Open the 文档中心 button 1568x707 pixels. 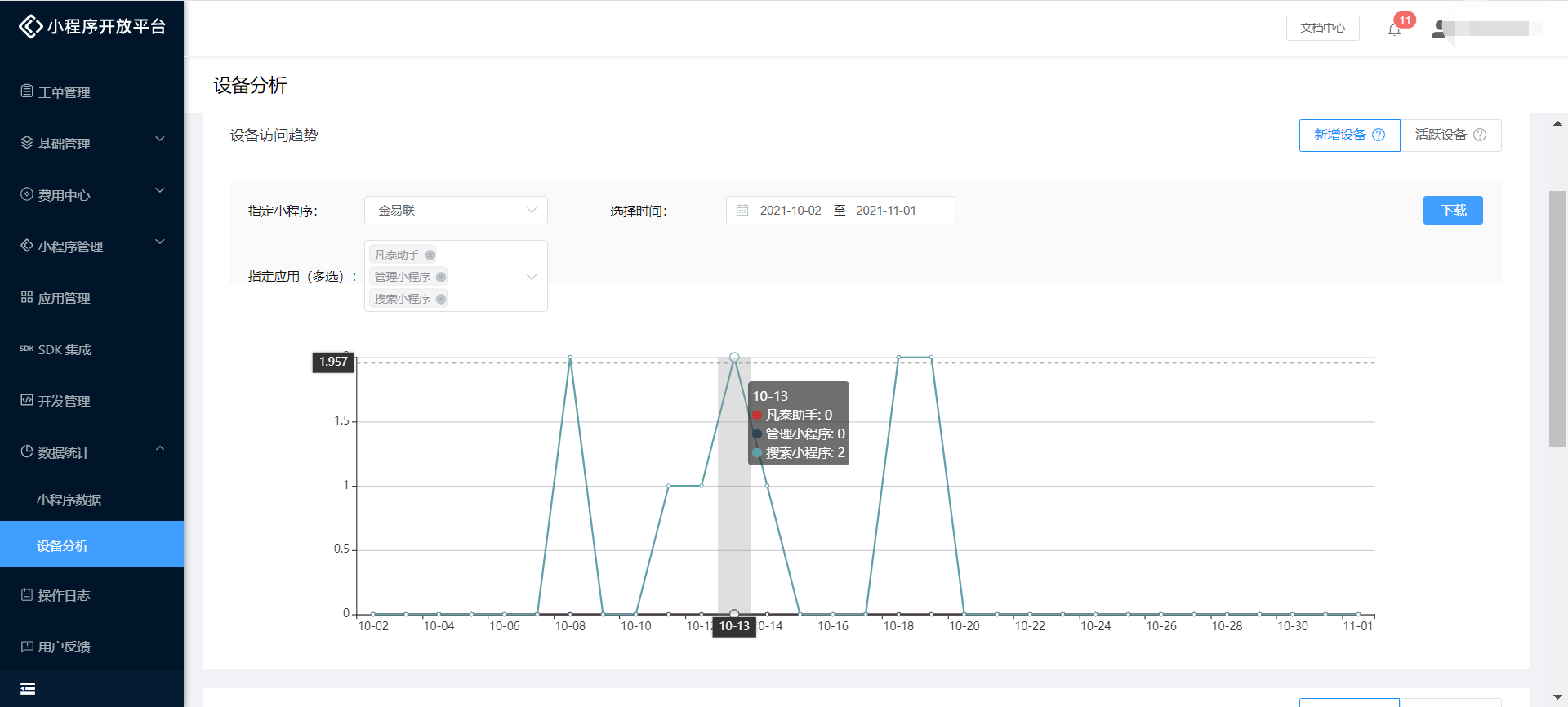point(1322,28)
